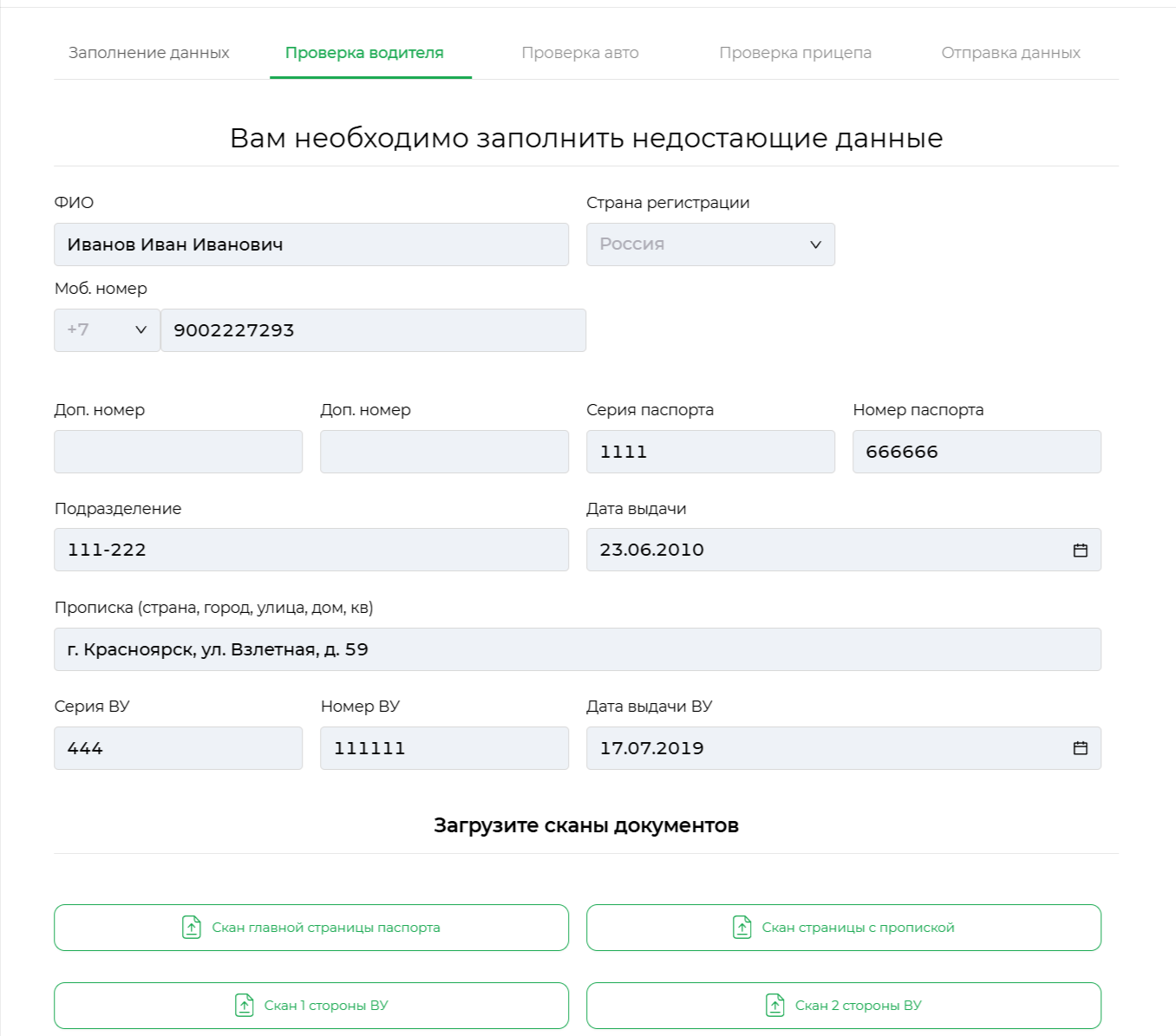This screenshot has width=1176, height=1036.
Task: Select the Проверка водителя tab
Action: tap(364, 53)
